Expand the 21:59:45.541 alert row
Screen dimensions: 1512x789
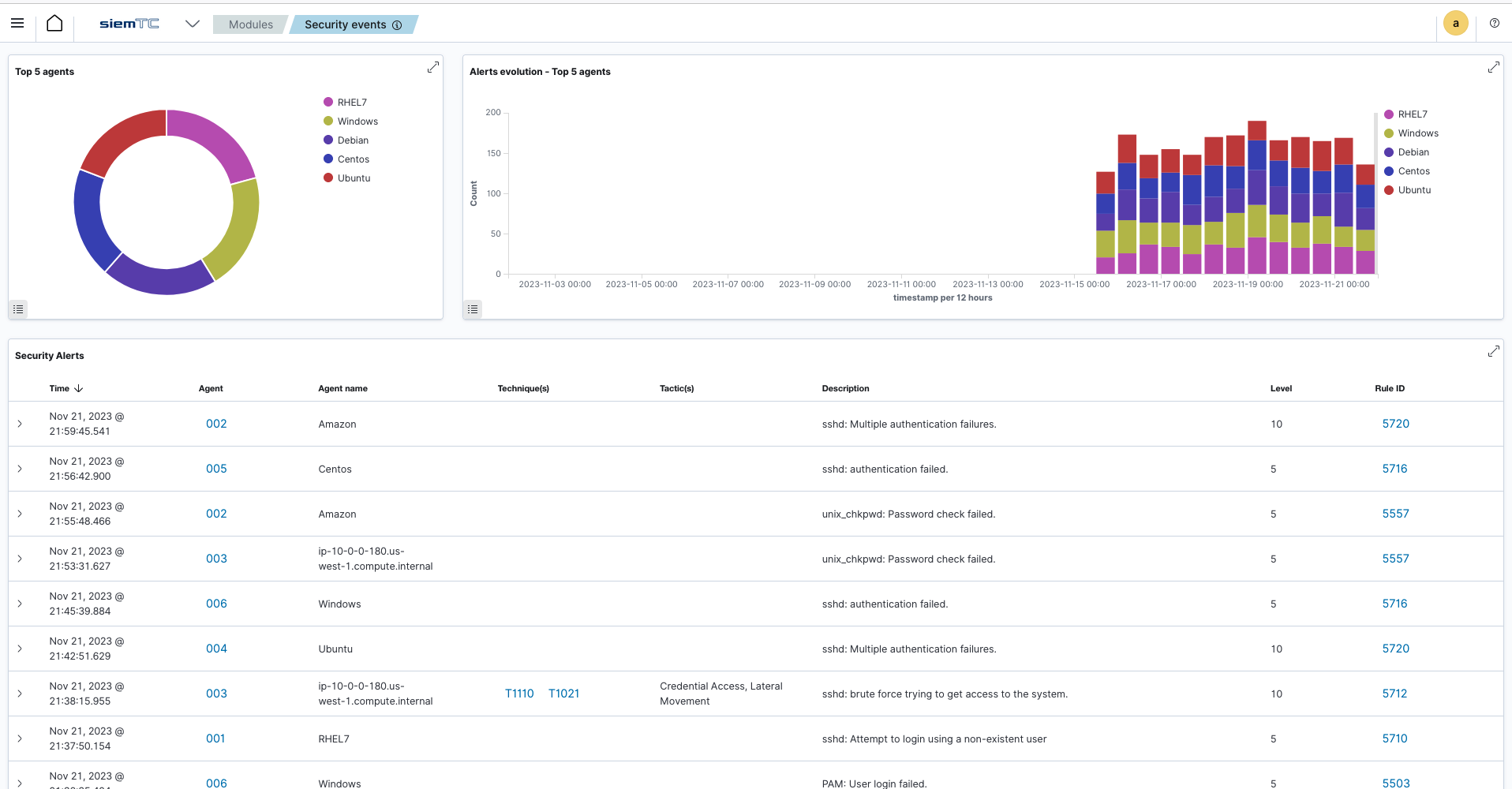pos(20,424)
